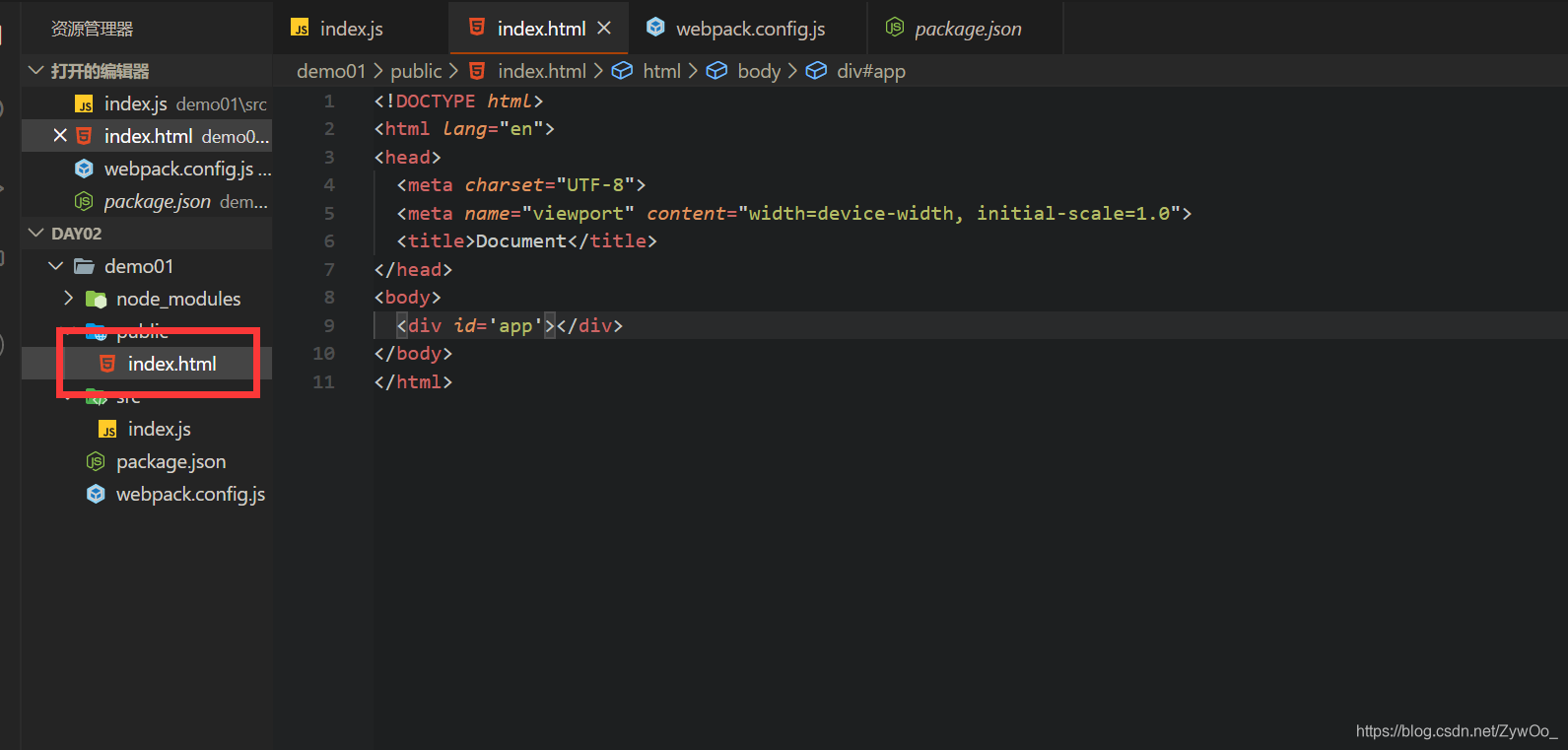Click Node icon beside package.json in open editors
Screen dimensions: 1568x750
tap(85, 201)
